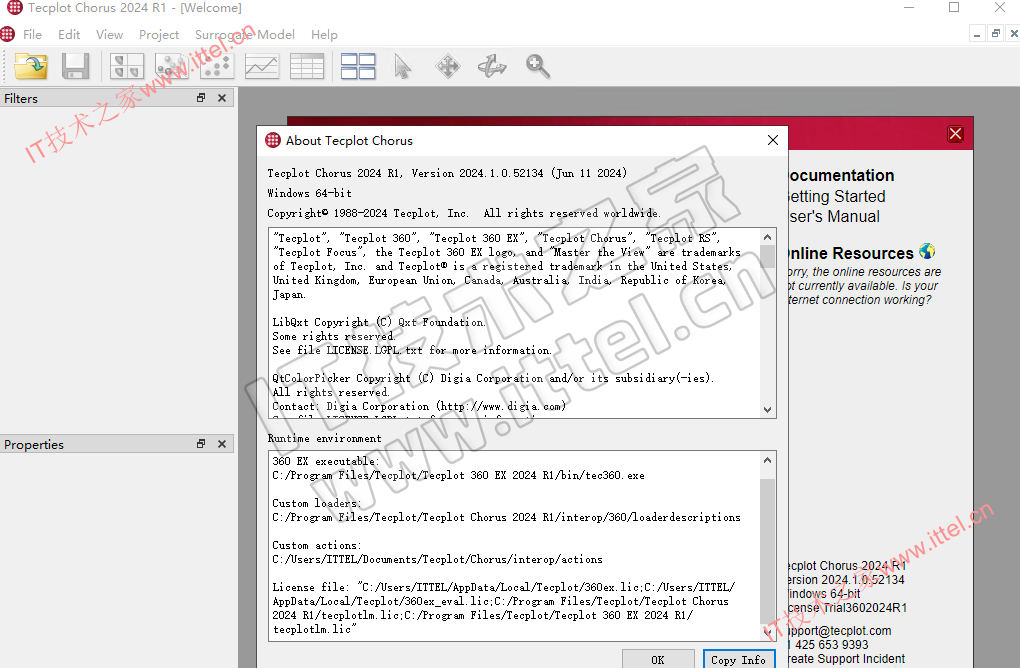1020x668 pixels.
Task: Float the Properties panel
Action: pos(201,444)
